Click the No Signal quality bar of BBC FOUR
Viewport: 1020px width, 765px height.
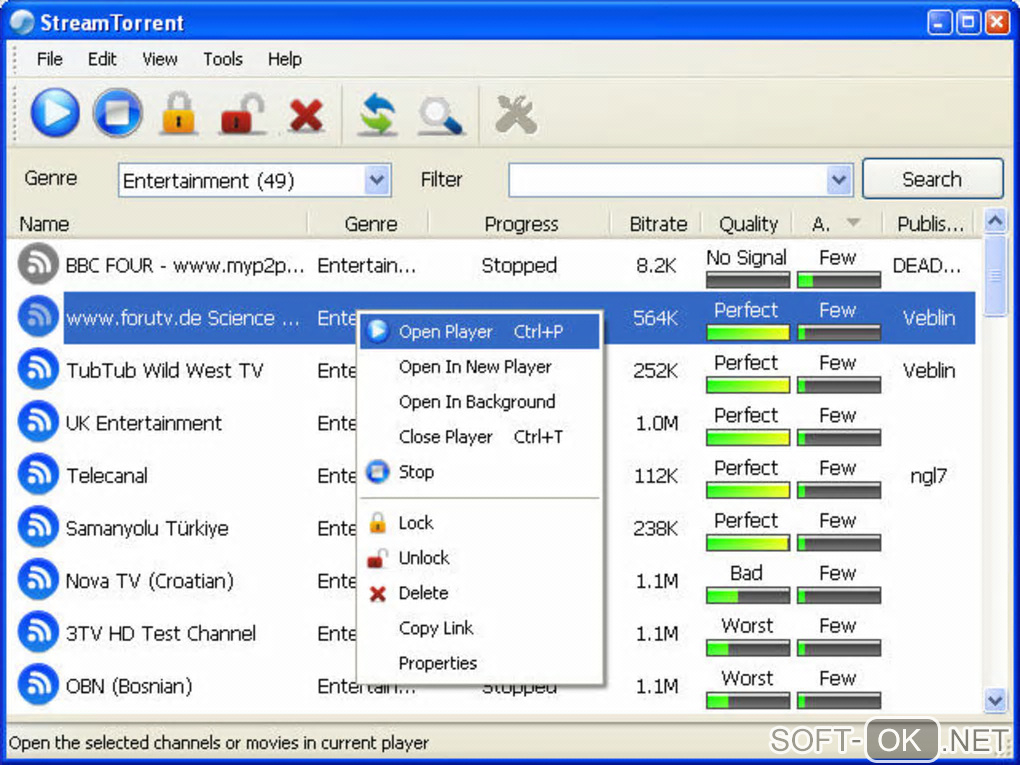(x=748, y=280)
